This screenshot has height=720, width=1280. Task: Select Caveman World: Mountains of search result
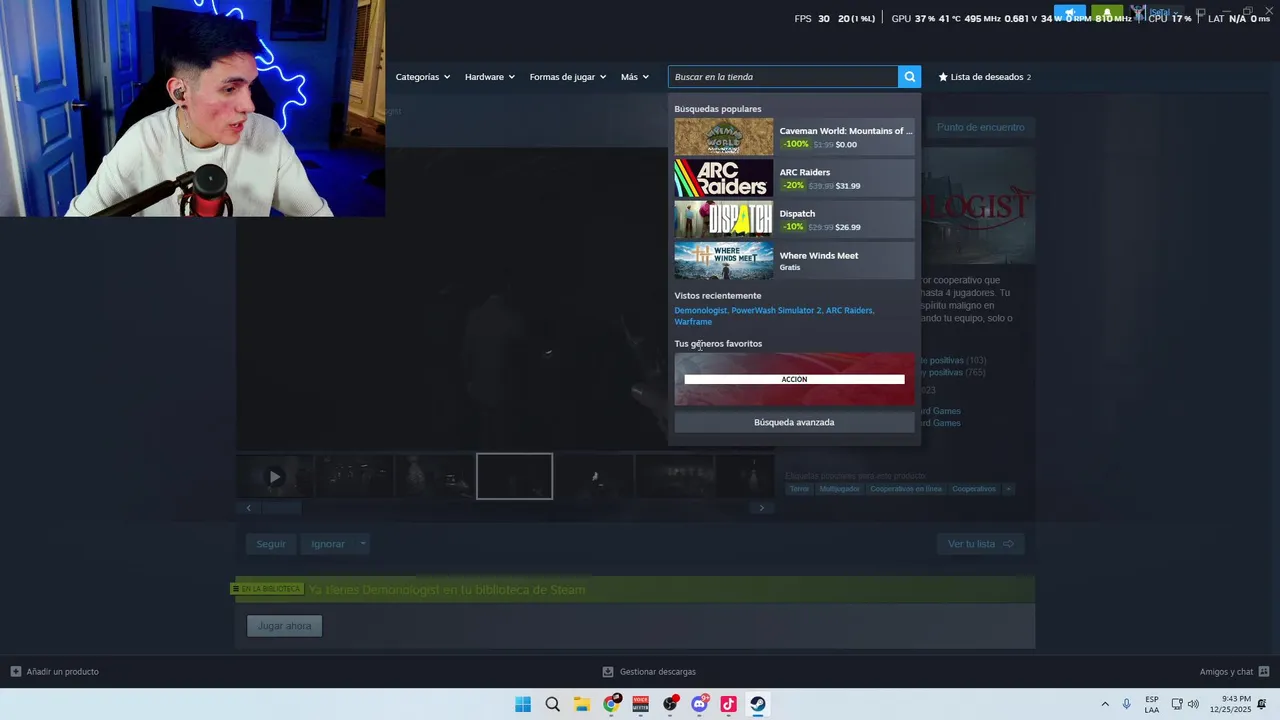(x=794, y=137)
